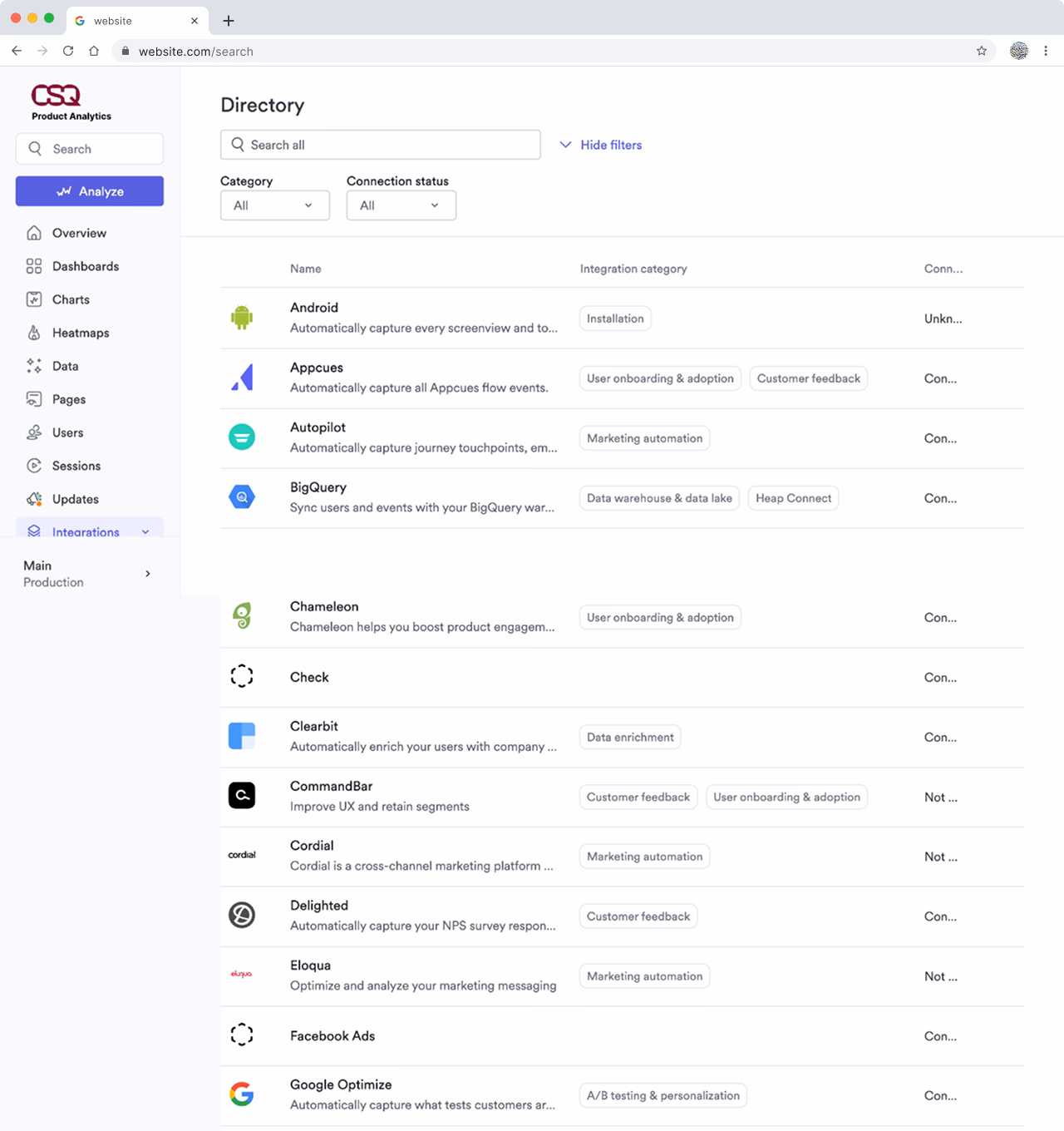
Task: Open a new browser tab
Action: [x=229, y=21]
